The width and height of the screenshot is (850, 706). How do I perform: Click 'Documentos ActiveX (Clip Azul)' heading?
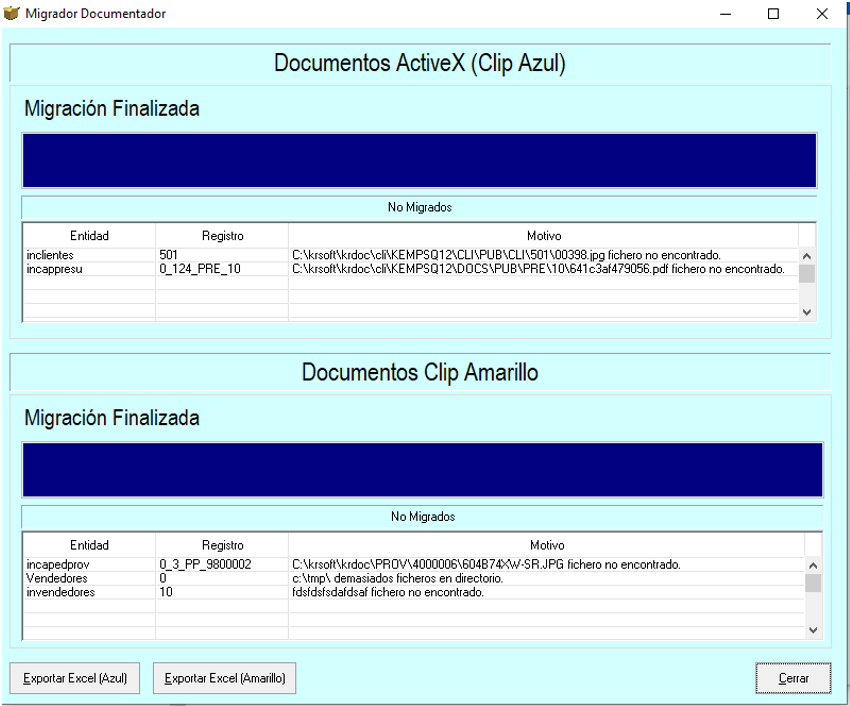[420, 63]
